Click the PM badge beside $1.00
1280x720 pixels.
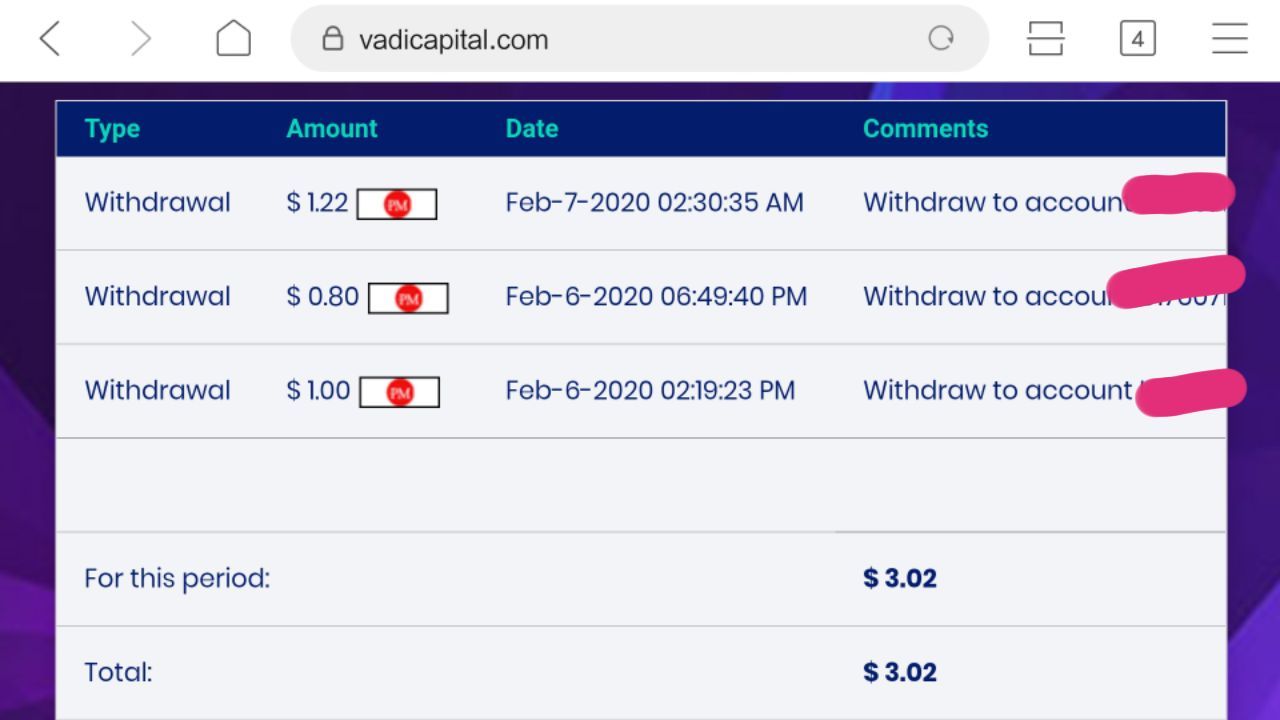tap(399, 392)
